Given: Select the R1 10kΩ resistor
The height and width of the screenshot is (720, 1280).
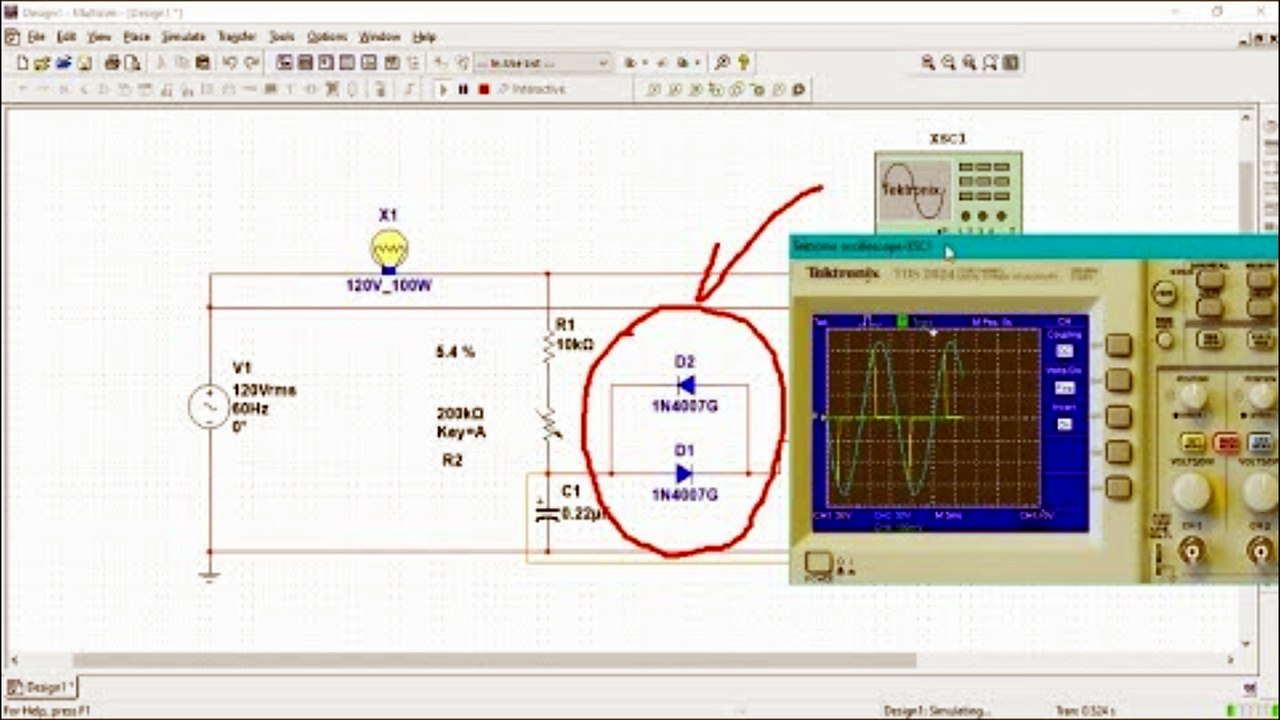Looking at the screenshot, I should (x=548, y=346).
